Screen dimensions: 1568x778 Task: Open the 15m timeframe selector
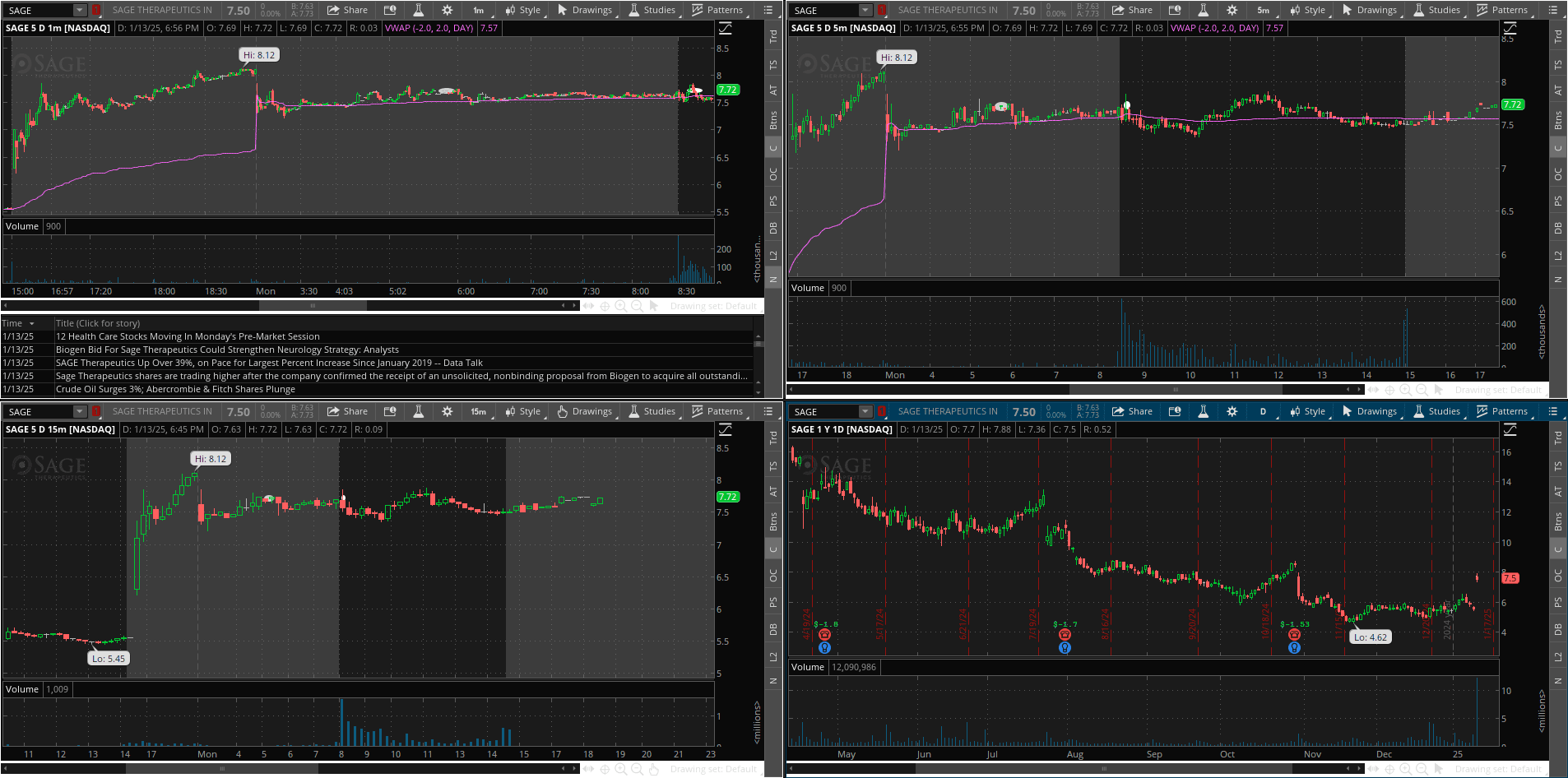pyautogui.click(x=478, y=411)
